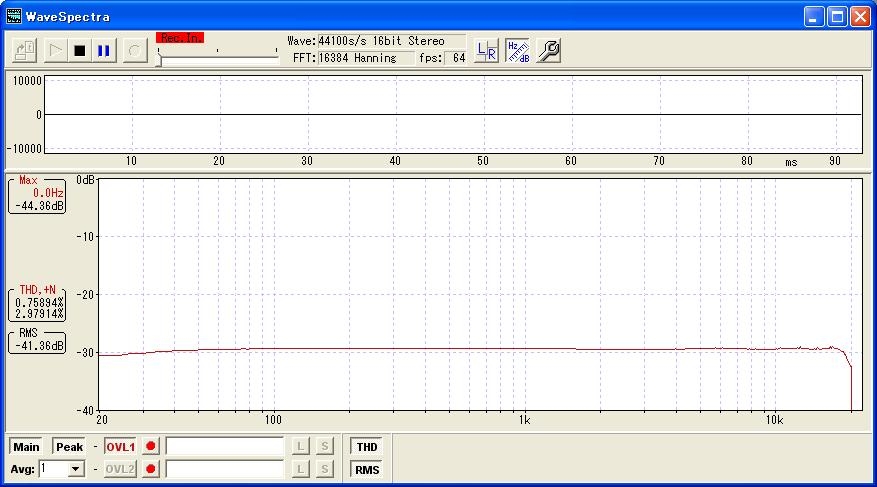
Task: Click the open file icon
Action: click(x=25, y=50)
